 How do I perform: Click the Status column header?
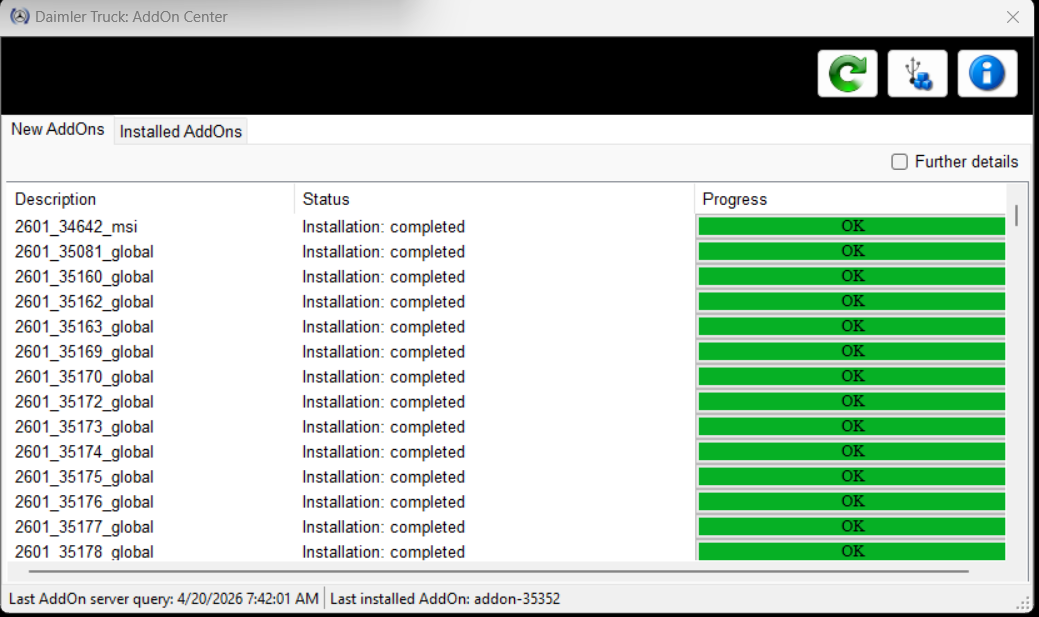[325, 199]
